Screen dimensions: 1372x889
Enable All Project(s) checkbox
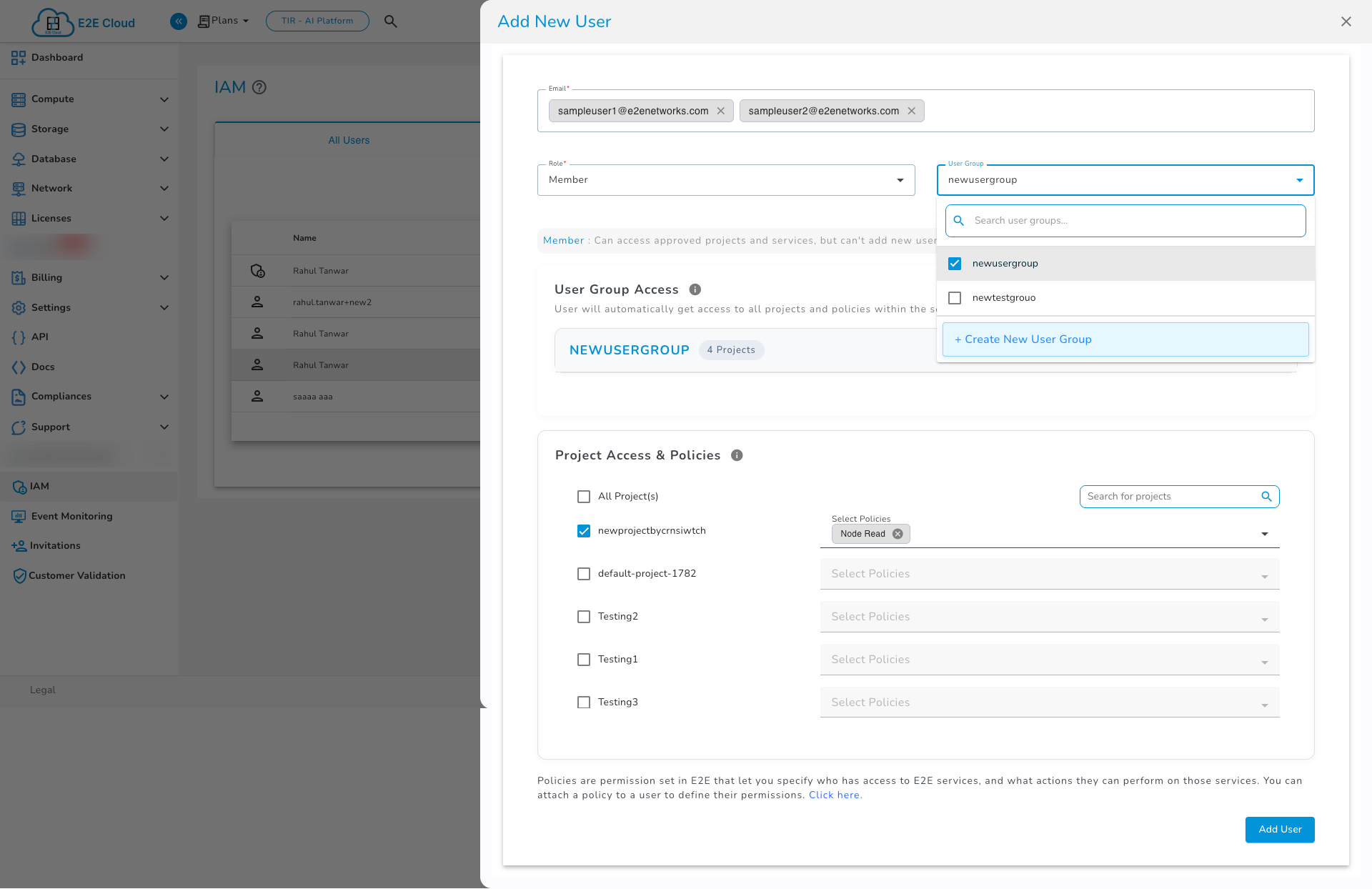tap(584, 497)
